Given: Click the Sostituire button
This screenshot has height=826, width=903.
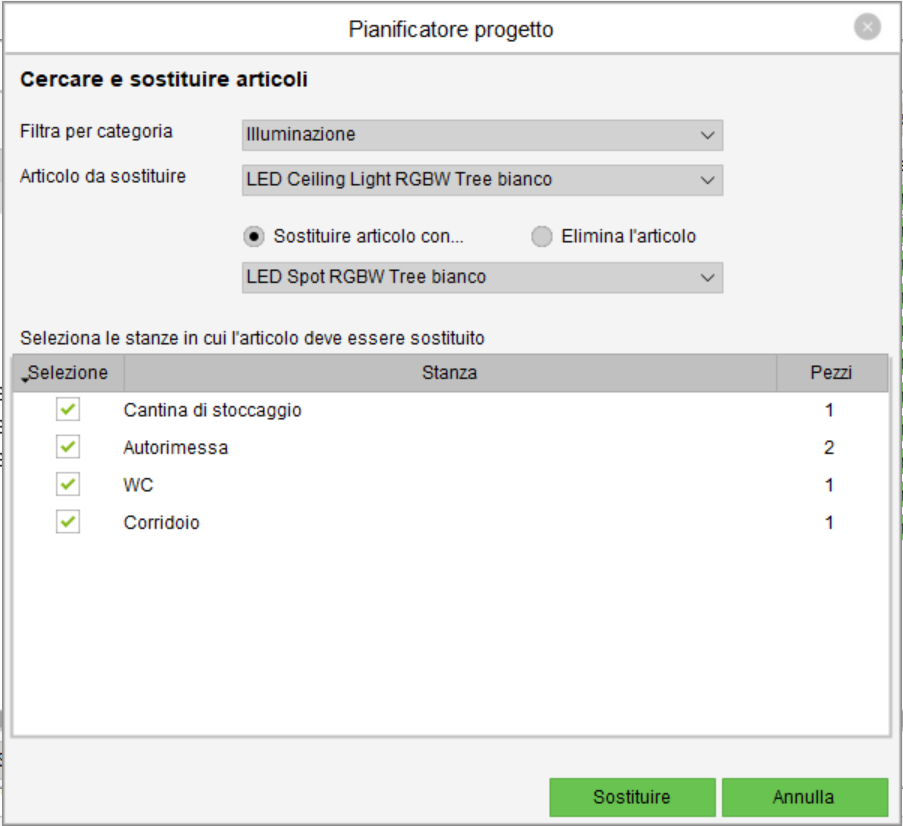Looking at the screenshot, I should 631,797.
